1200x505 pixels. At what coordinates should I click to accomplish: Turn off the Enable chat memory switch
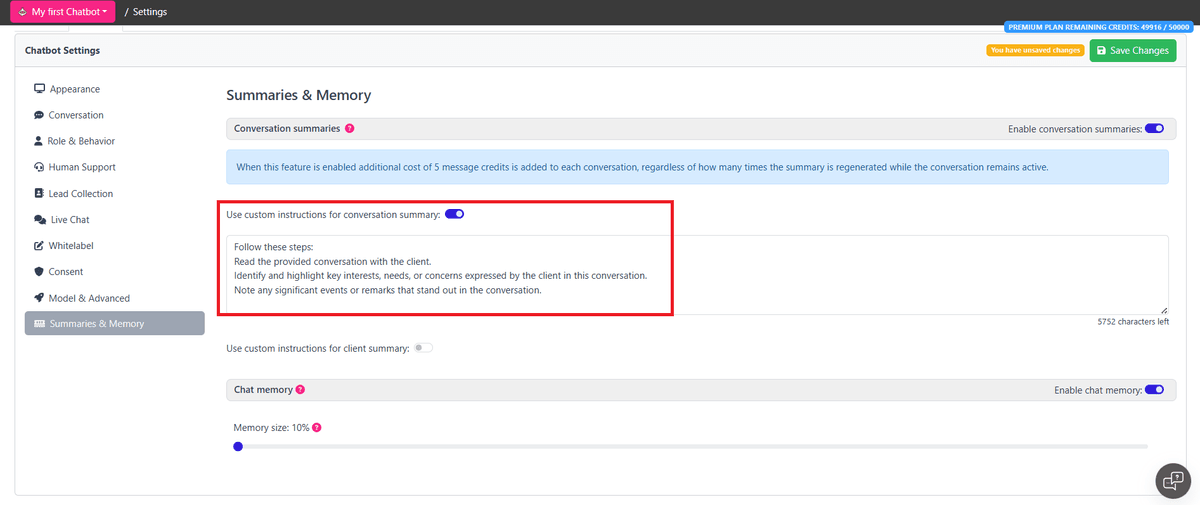click(x=1154, y=390)
